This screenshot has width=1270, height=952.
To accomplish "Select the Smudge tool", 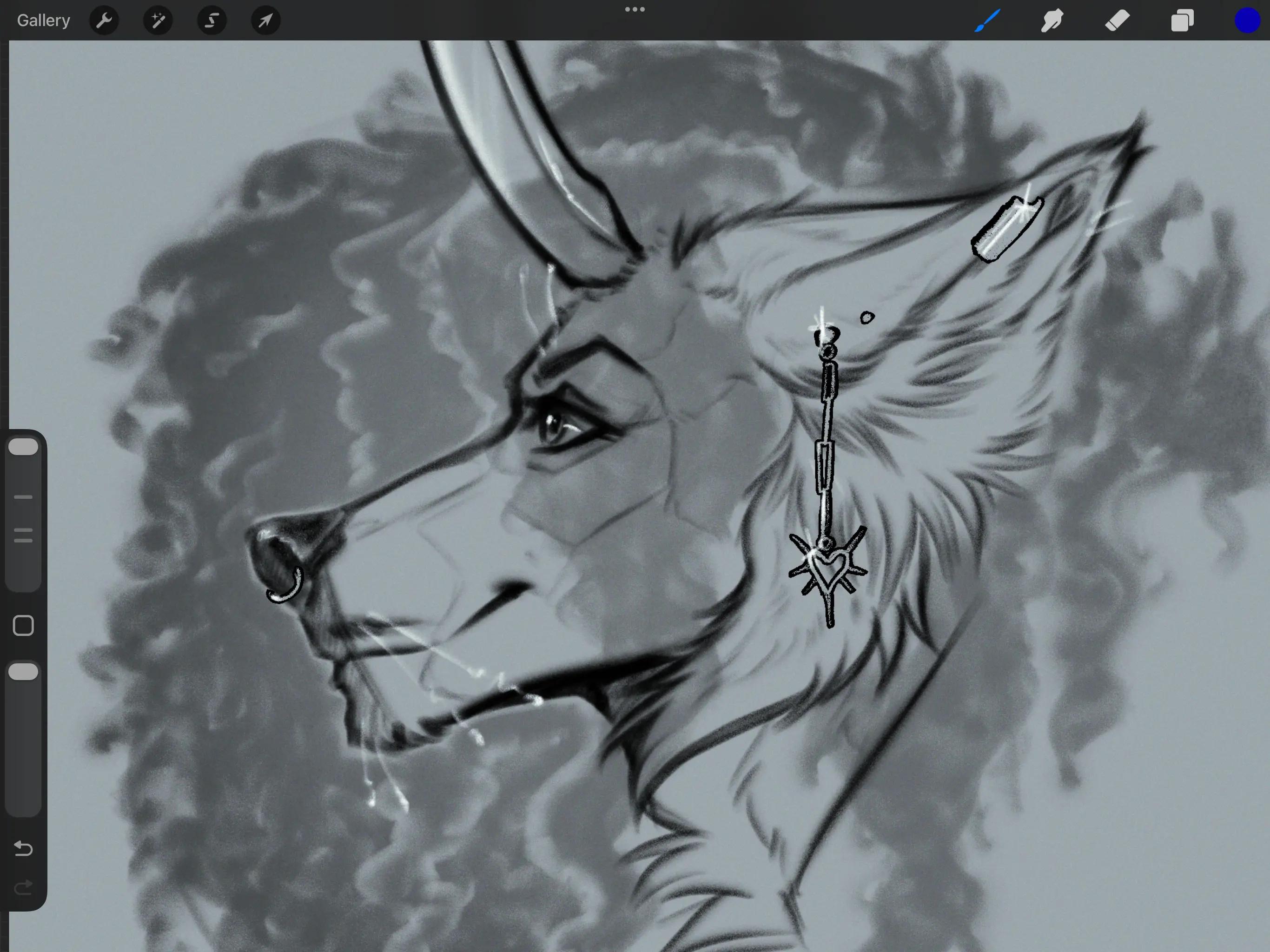I will [x=1052, y=20].
